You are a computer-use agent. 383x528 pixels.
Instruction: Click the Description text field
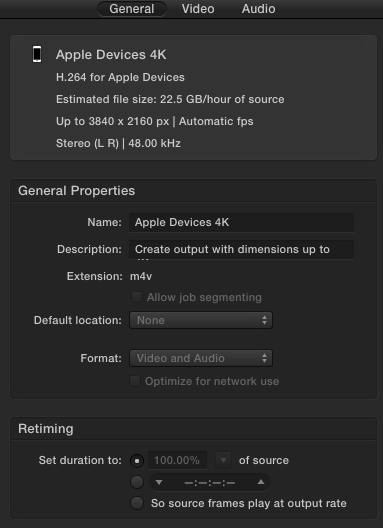[241, 250]
